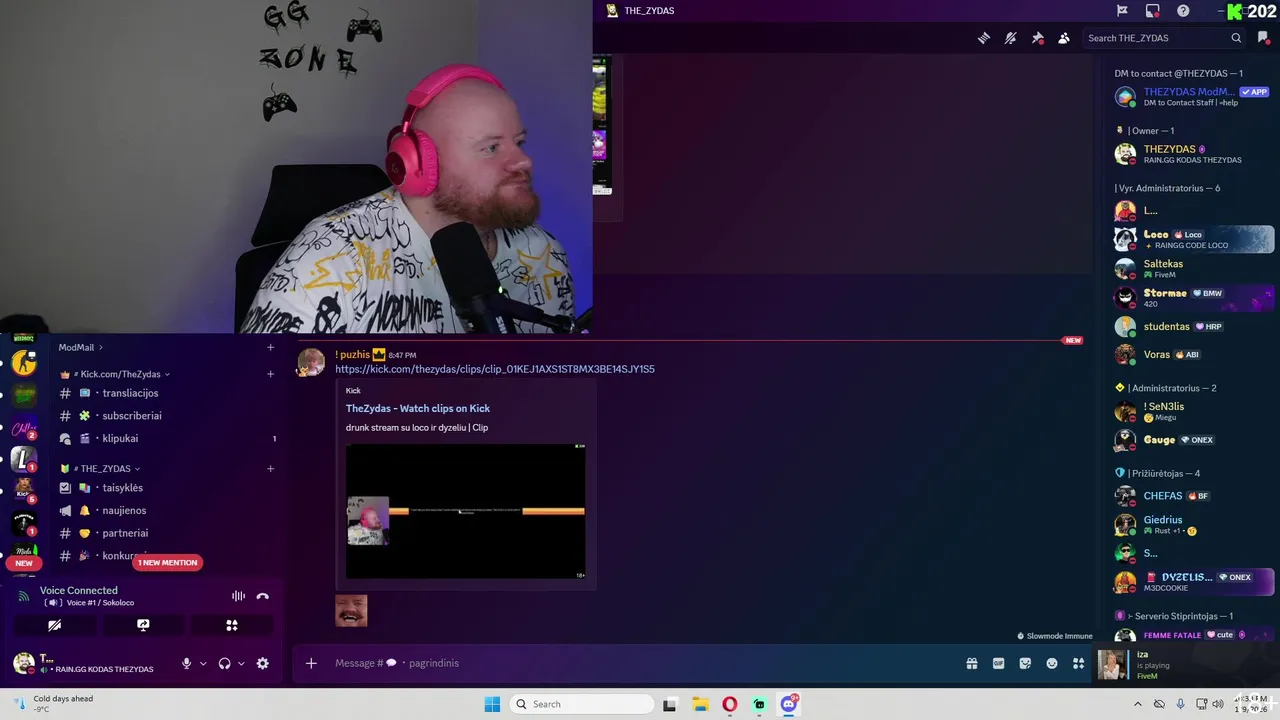Select member Gauge in list
This screenshot has width=1280, height=720.
coord(1193,439)
